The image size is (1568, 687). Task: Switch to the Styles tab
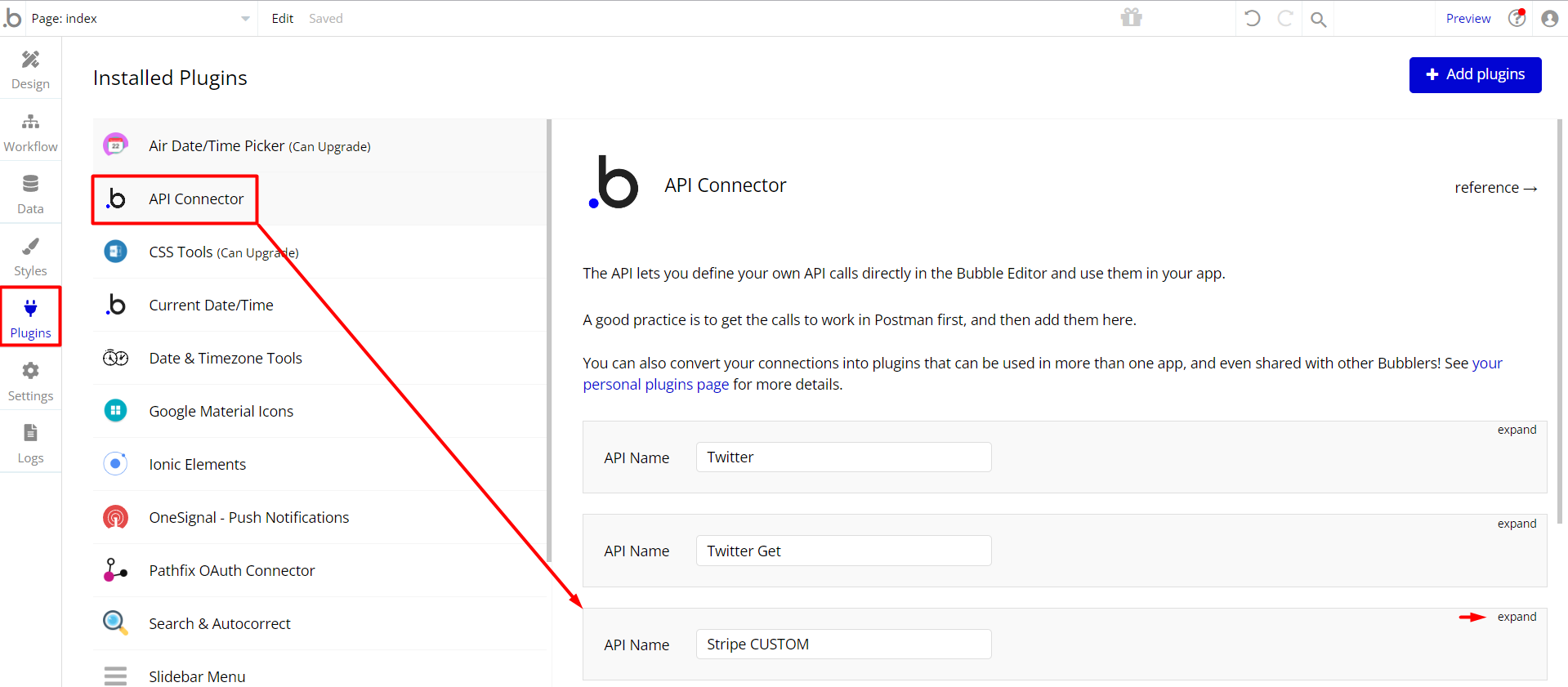point(30,256)
